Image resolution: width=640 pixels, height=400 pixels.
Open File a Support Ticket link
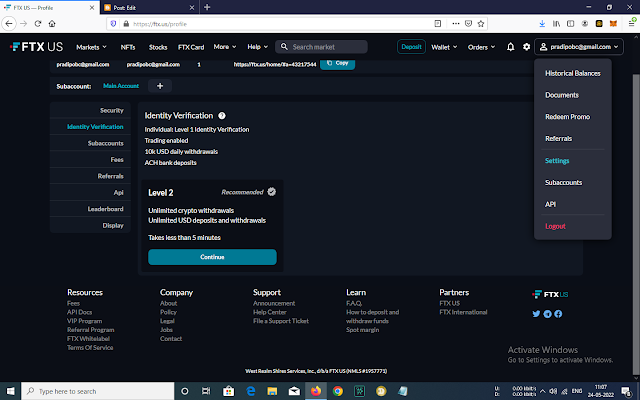(x=281, y=321)
